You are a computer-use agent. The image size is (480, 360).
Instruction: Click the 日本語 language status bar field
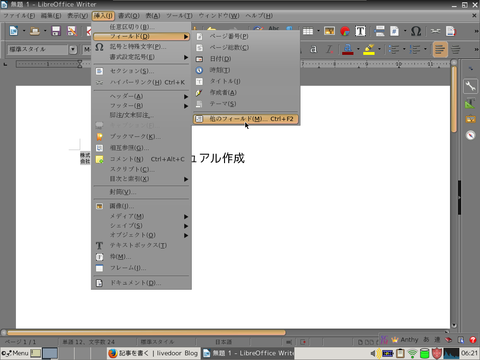pyautogui.click(x=223, y=342)
